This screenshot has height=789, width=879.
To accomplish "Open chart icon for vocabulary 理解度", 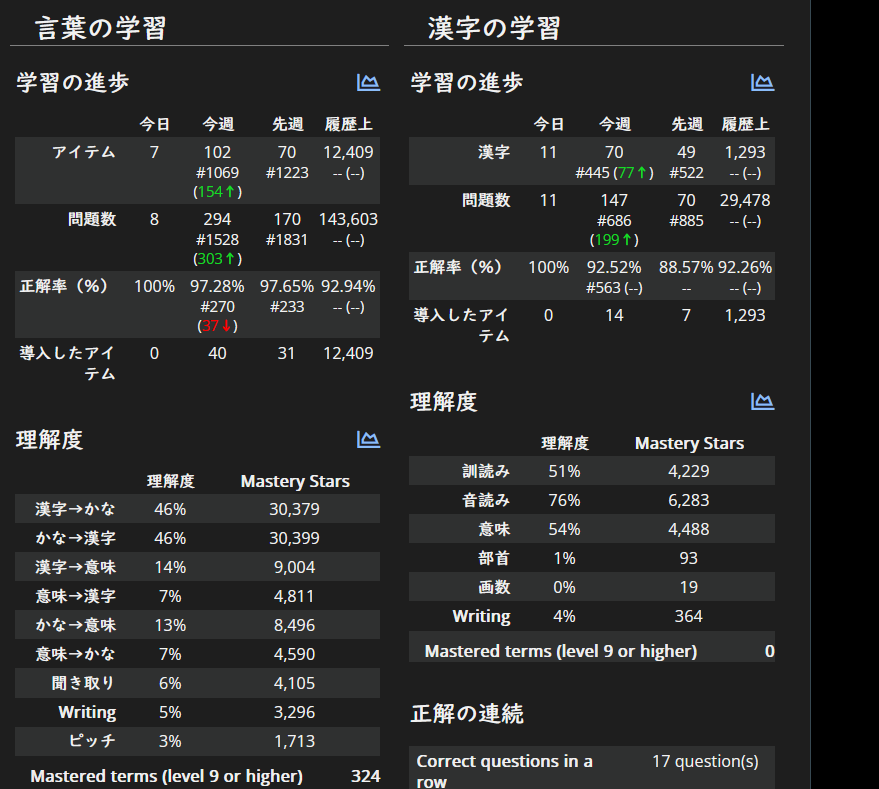I will [368, 439].
